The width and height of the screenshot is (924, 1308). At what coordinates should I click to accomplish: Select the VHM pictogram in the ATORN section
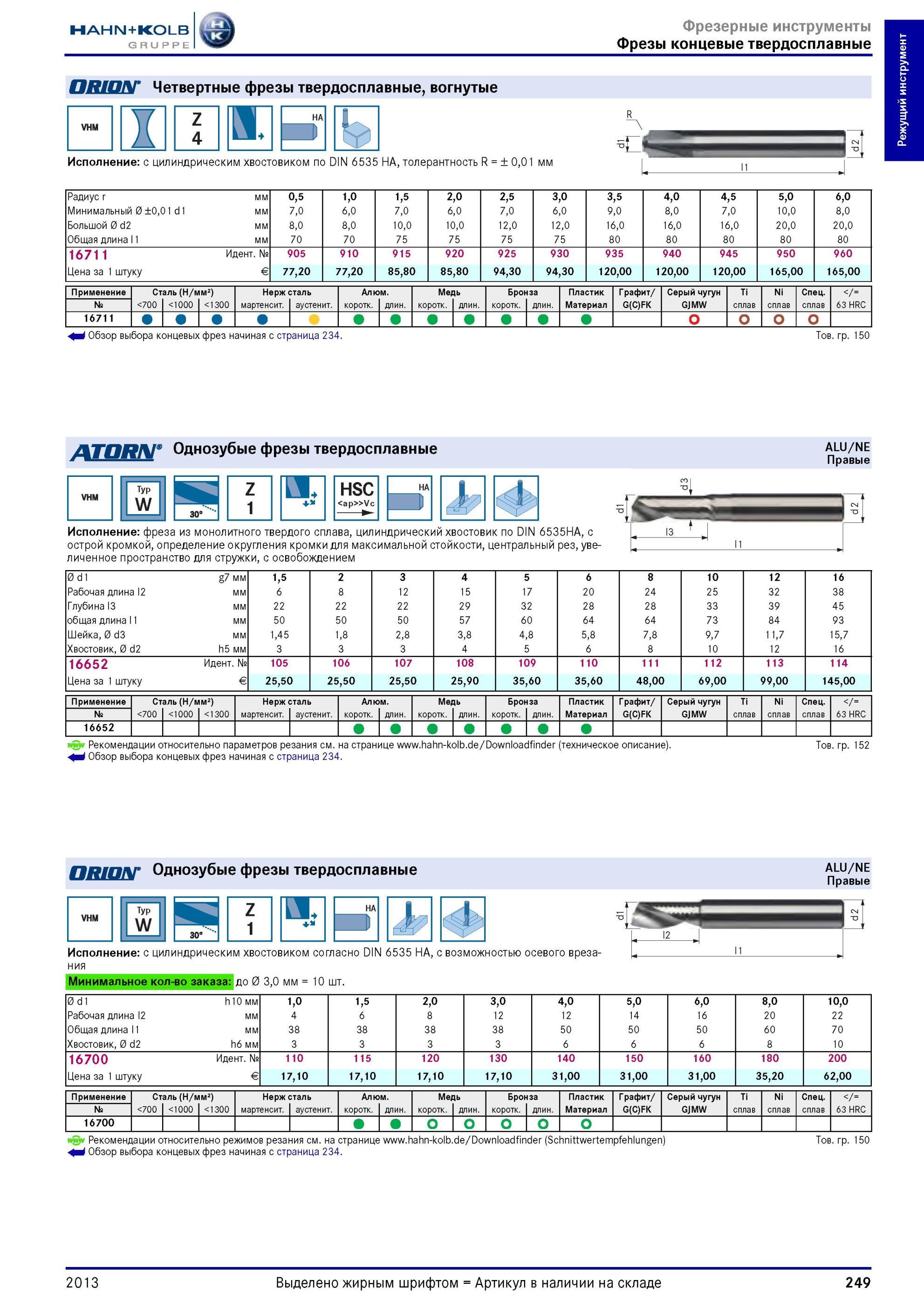pyautogui.click(x=90, y=498)
